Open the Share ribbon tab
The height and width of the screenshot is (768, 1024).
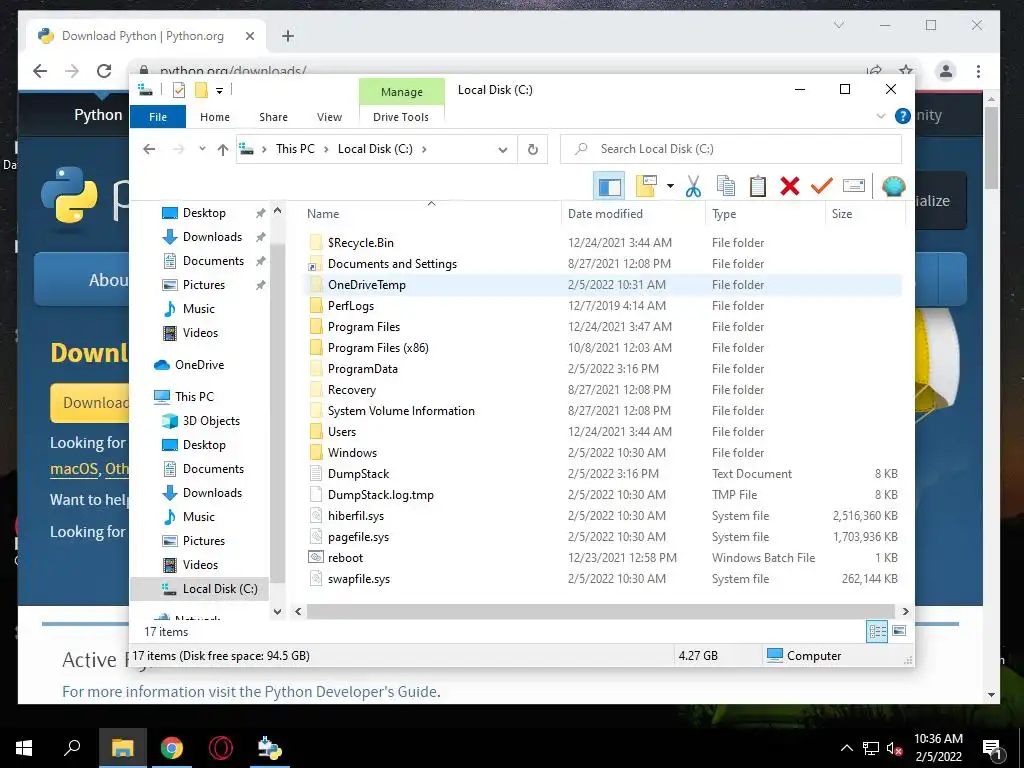coord(273,117)
